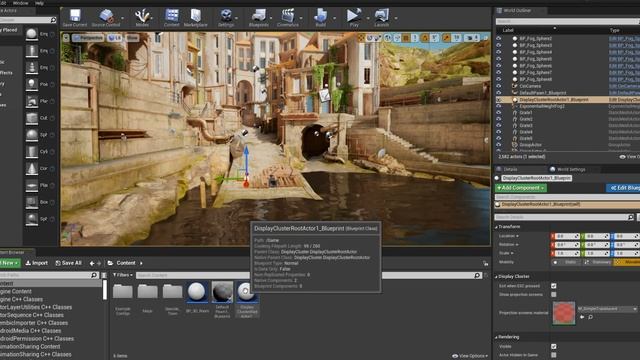Use selected asset arrow for projection material
640x360 pixels.
click(582, 317)
